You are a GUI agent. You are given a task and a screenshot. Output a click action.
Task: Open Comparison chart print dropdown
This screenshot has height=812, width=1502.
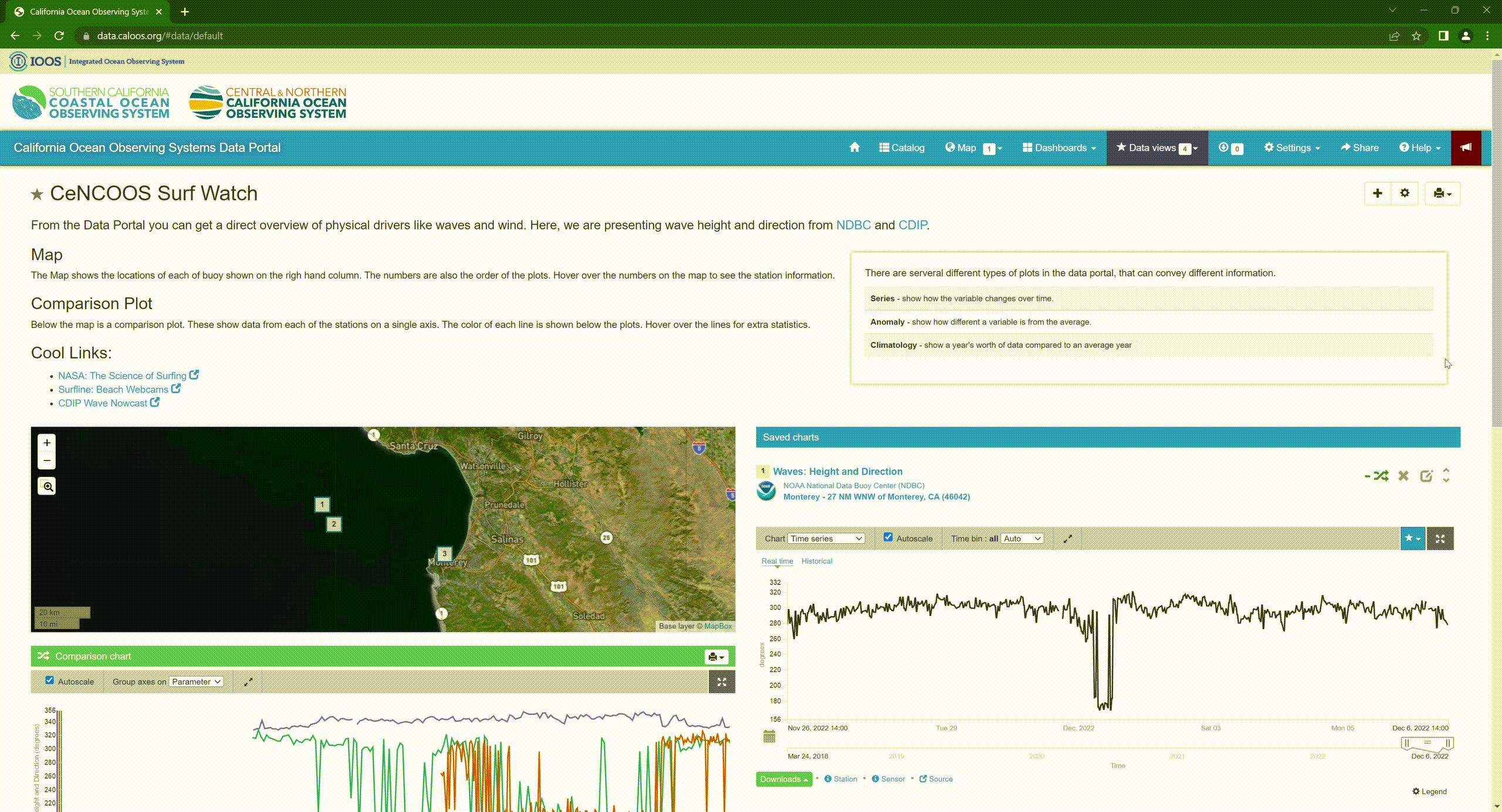click(x=716, y=657)
